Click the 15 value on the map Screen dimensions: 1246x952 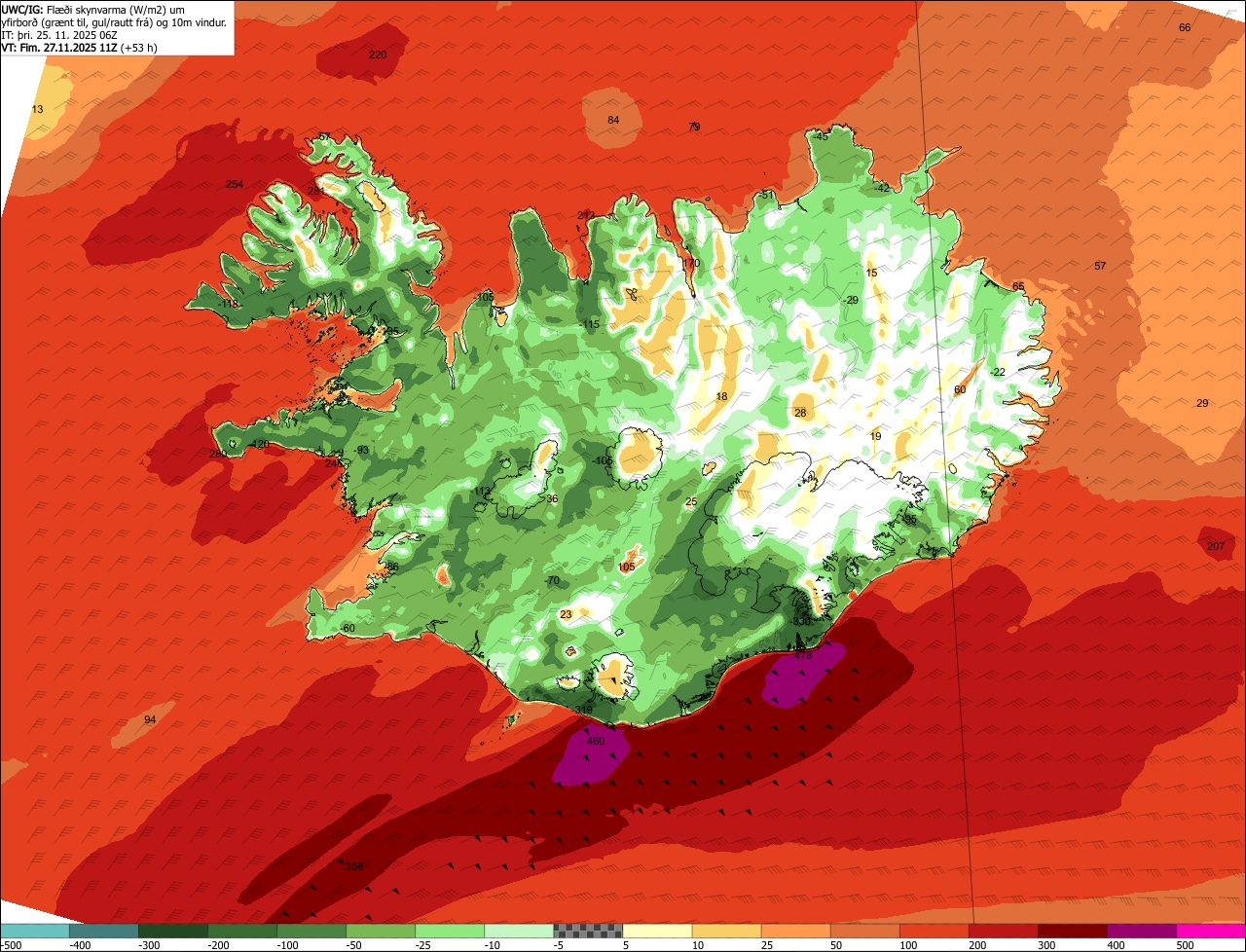coord(871,273)
